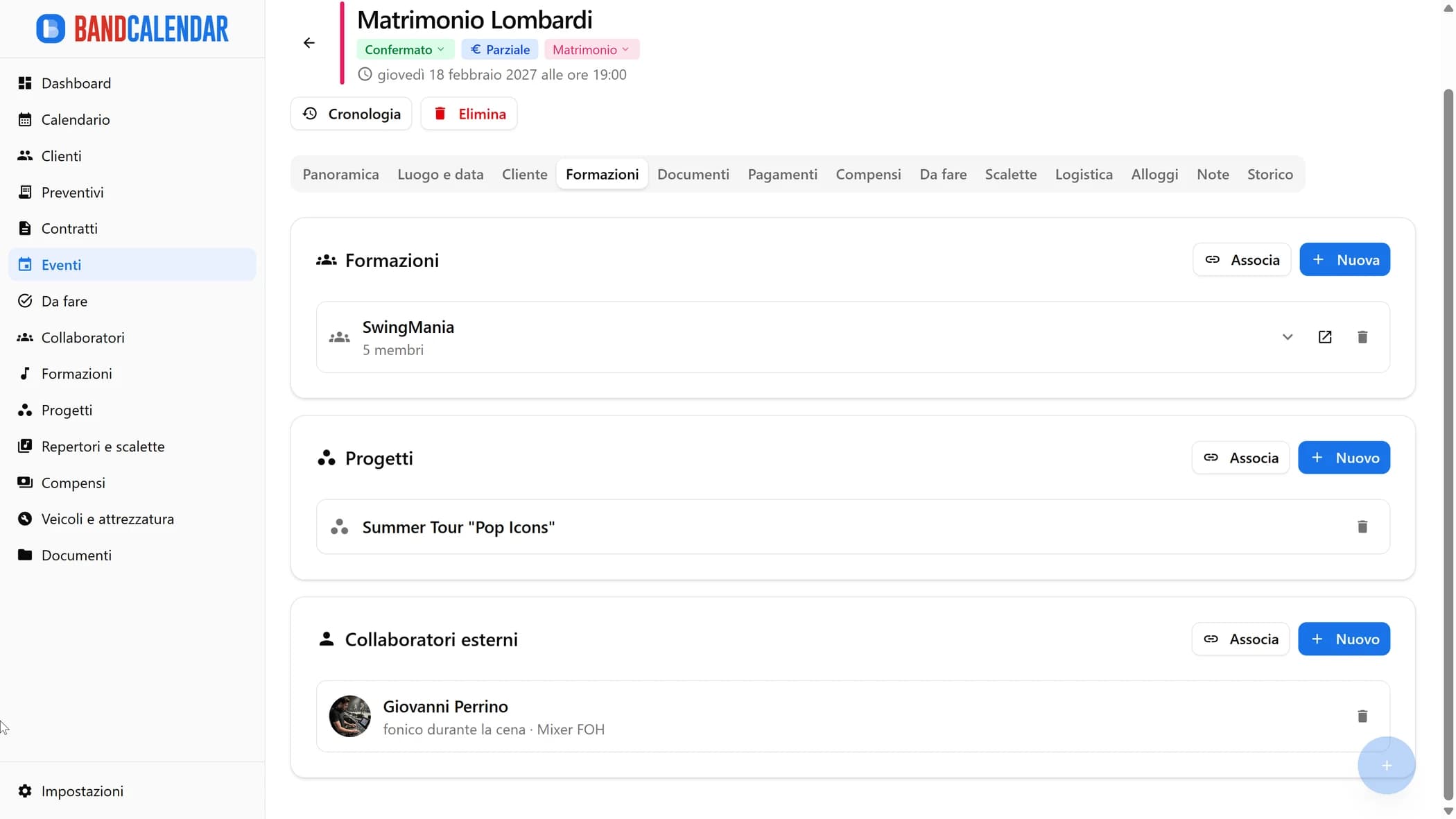The width and height of the screenshot is (1456, 819).
Task: Click Associa in Collaboratori esterni section
Action: tap(1240, 639)
